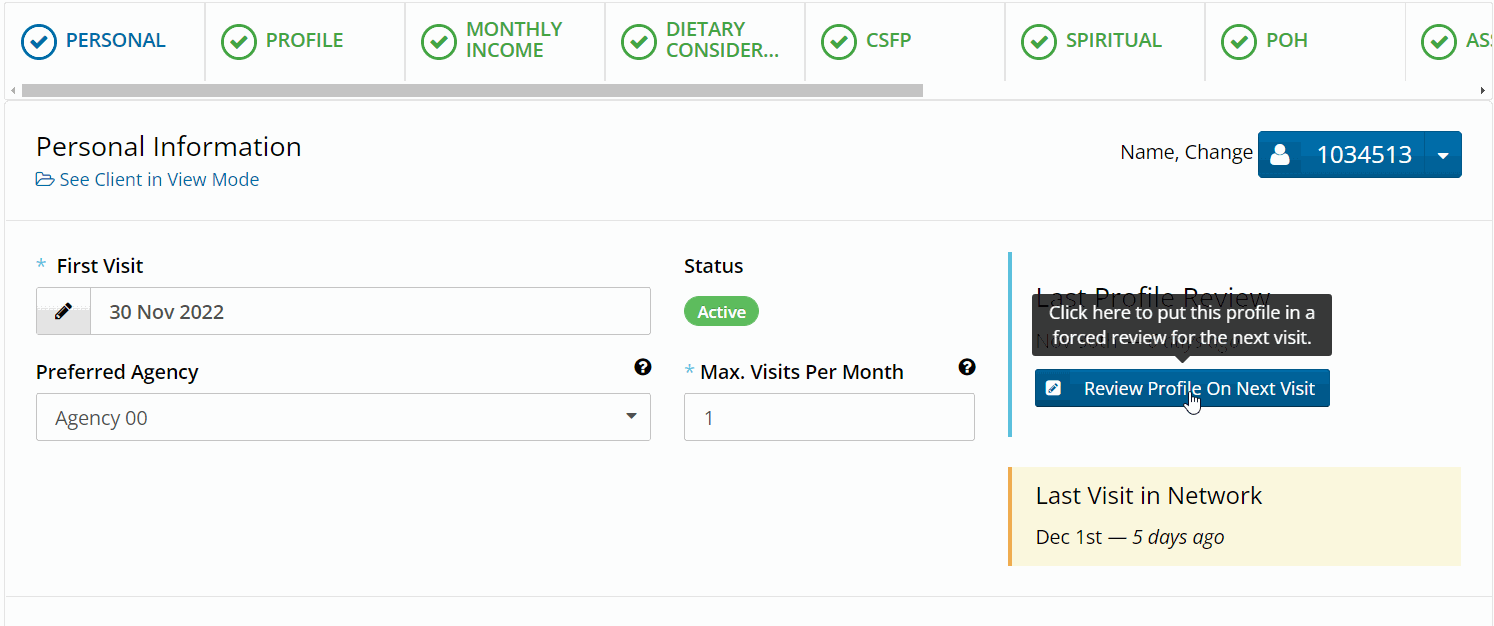The width and height of the screenshot is (1494, 626).
Task: Click the pencil icon inside Review Profile button
Action: tap(1053, 388)
